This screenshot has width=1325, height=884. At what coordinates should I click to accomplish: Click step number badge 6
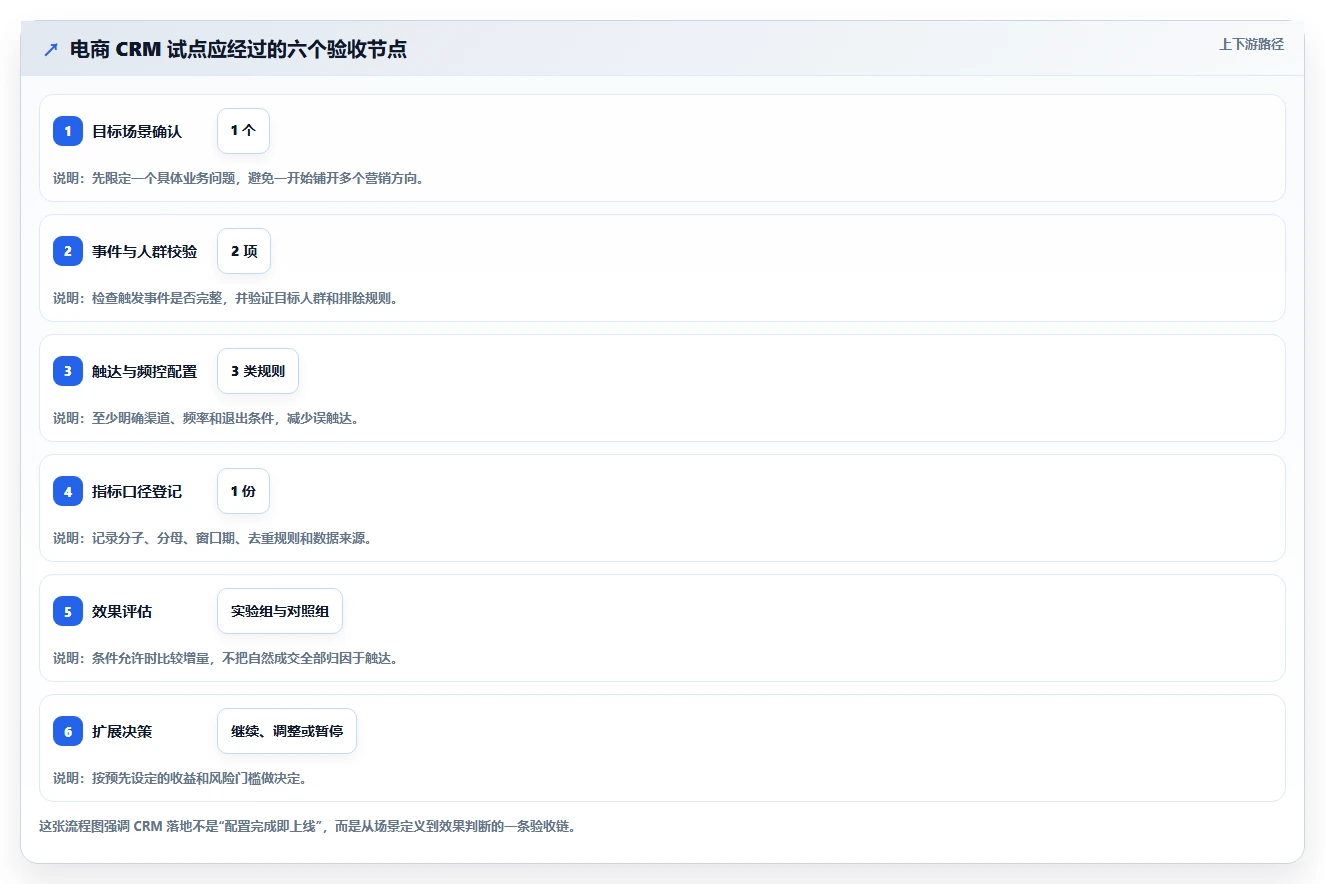coord(68,731)
